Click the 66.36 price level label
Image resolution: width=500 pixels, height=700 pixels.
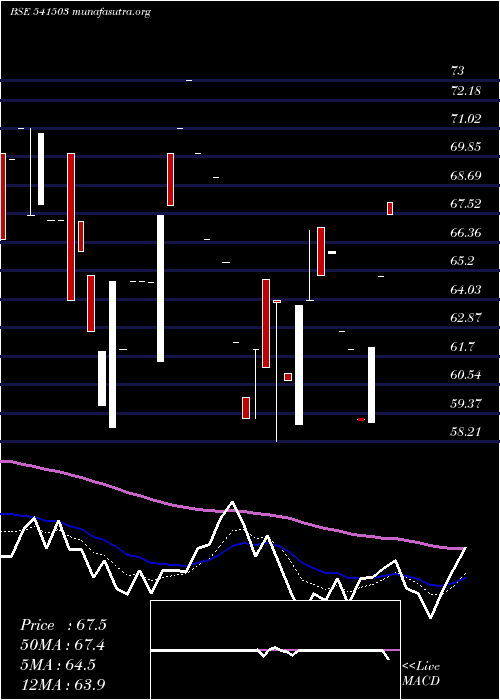click(x=466, y=232)
